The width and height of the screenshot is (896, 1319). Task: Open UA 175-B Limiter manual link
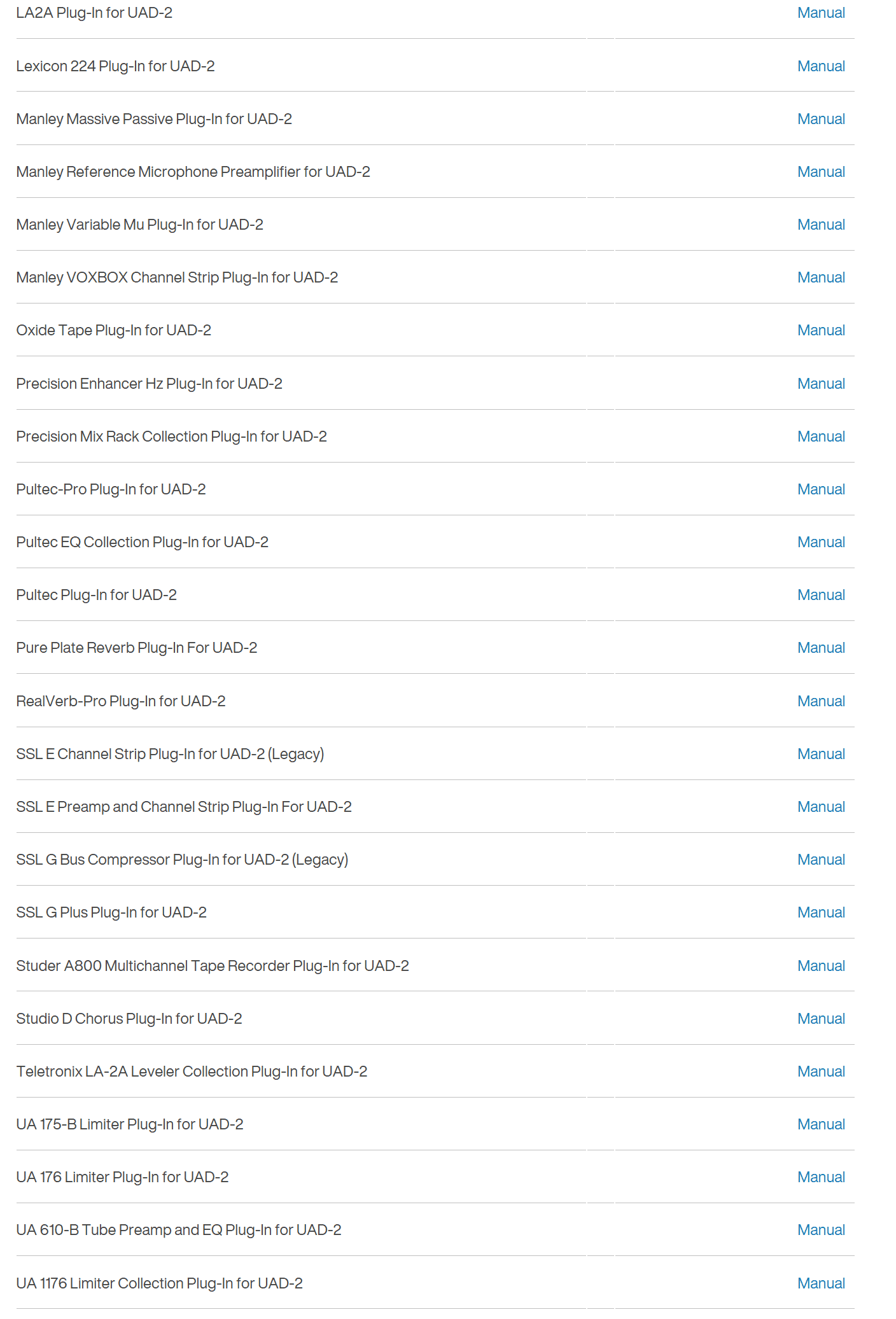(x=821, y=1124)
